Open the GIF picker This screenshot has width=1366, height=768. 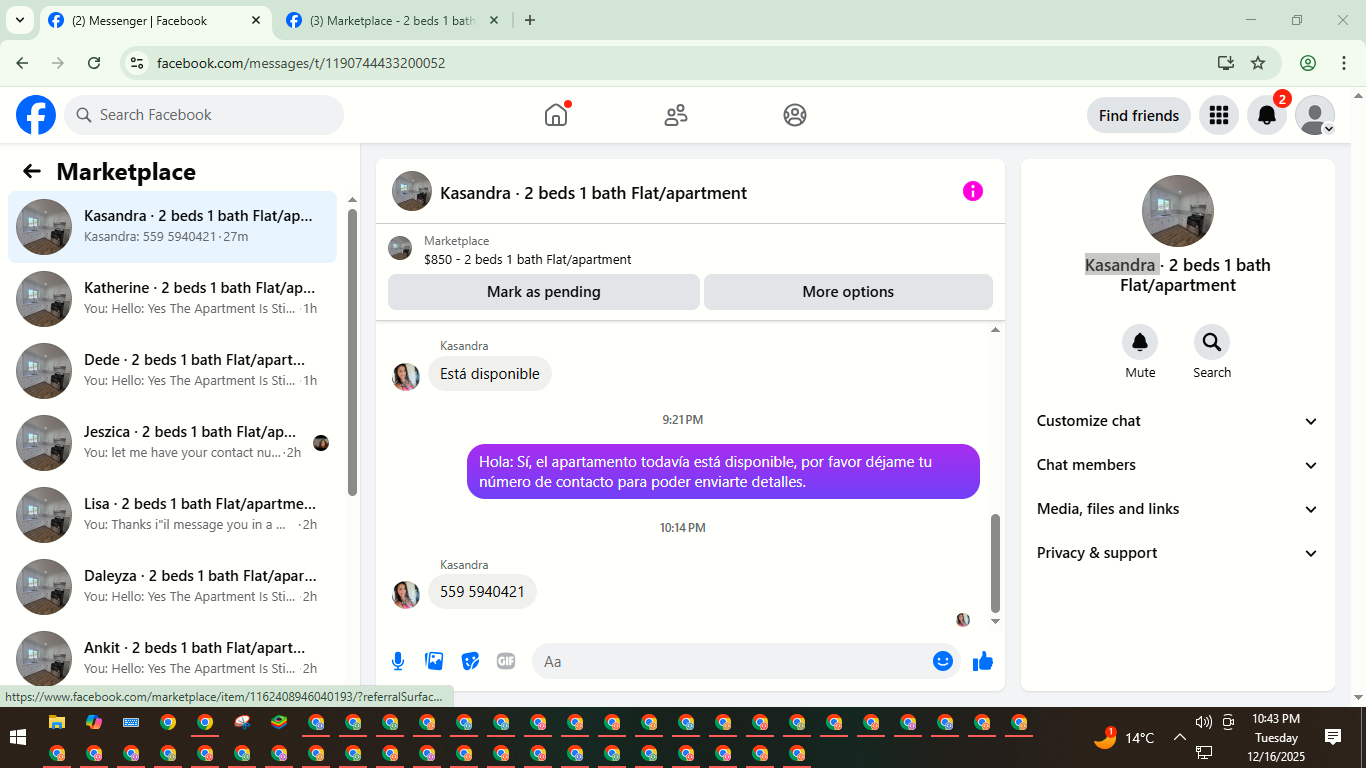coord(506,661)
